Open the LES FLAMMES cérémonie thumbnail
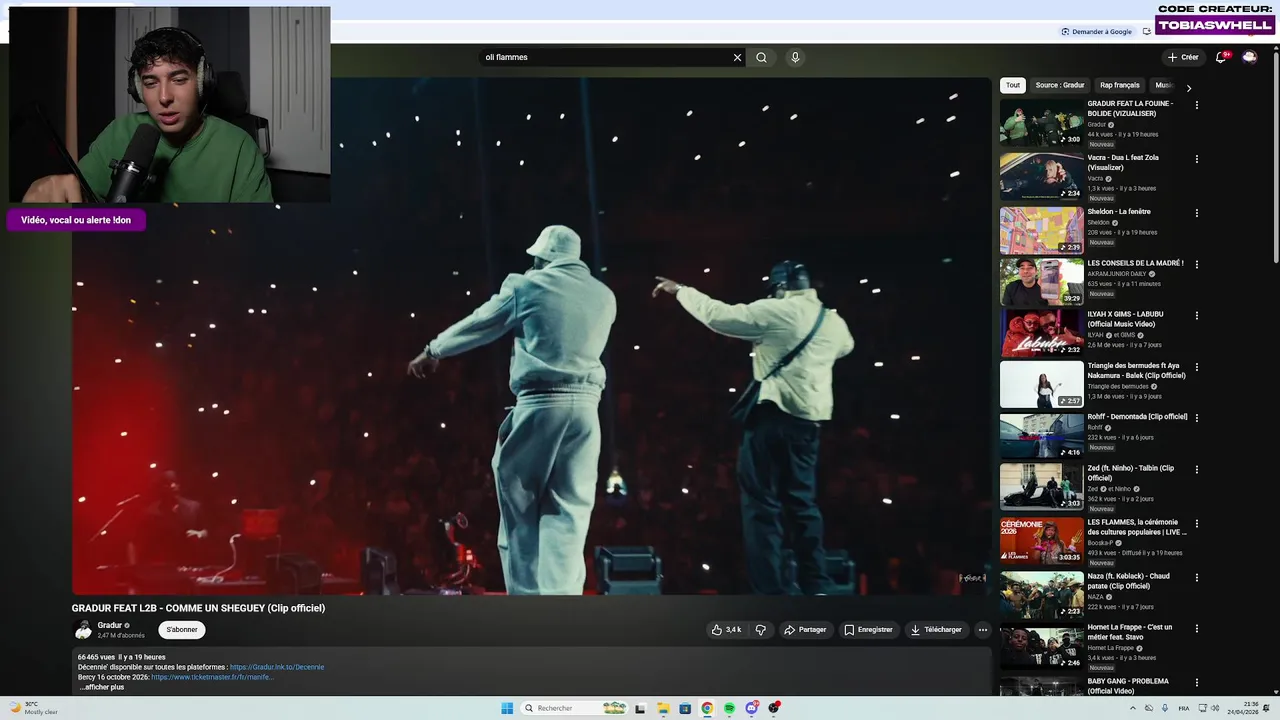The image size is (1280, 720). (1042, 540)
